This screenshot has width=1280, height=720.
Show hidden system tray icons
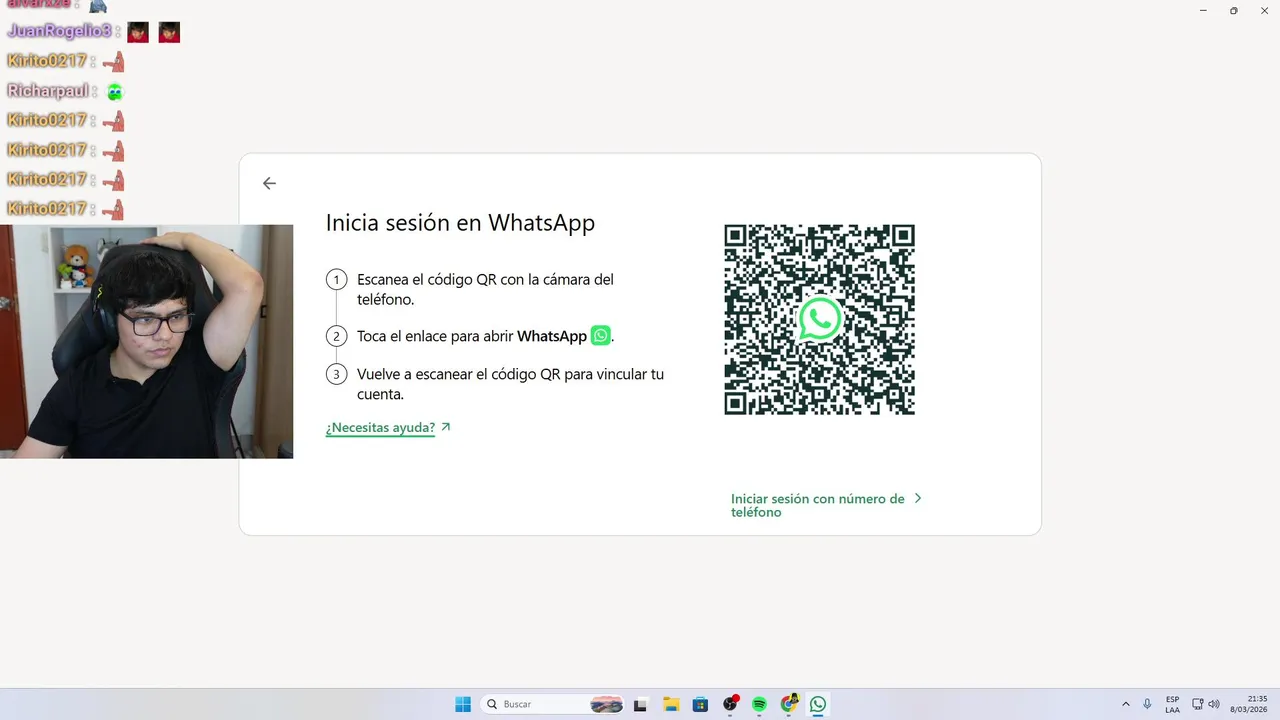pos(1126,704)
